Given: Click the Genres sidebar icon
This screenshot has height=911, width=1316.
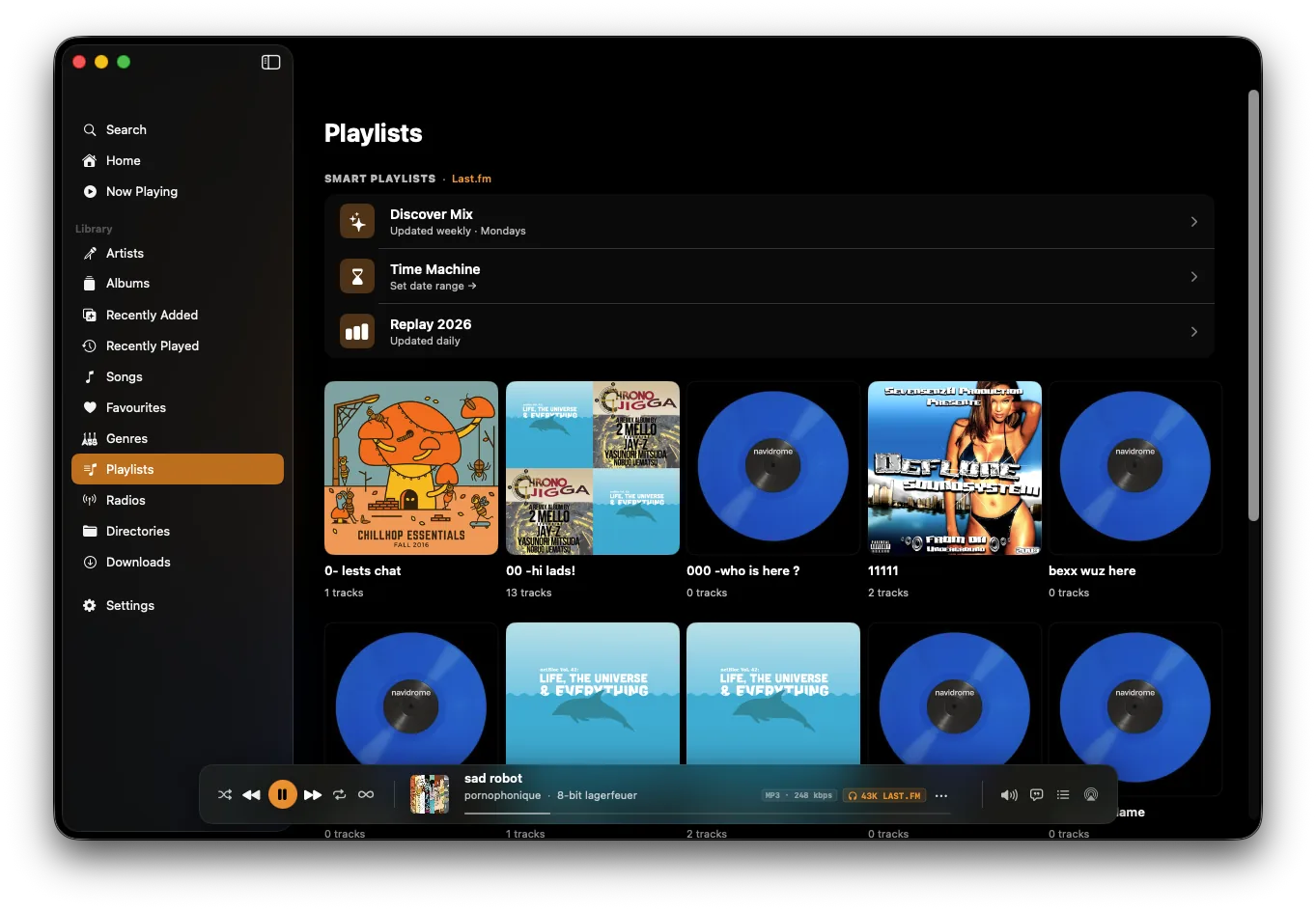Looking at the screenshot, I should [90, 438].
